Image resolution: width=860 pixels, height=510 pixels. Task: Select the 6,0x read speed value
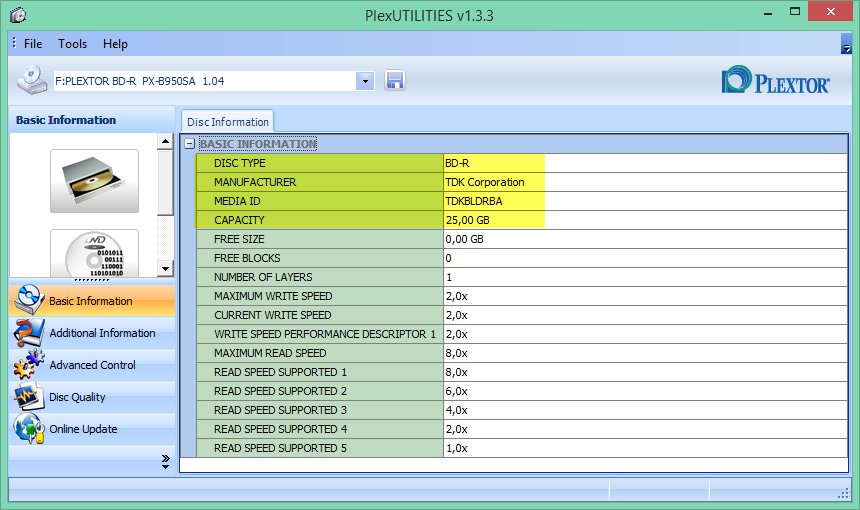coord(457,392)
